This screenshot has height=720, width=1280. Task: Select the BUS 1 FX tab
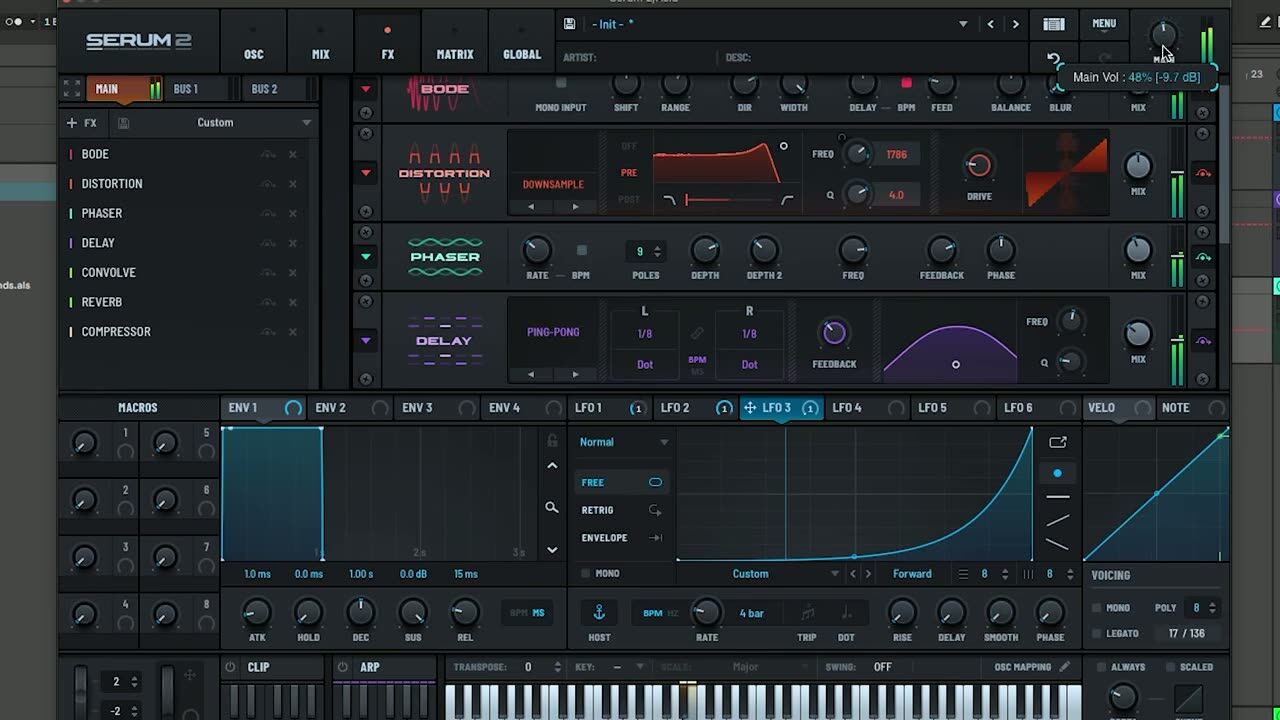pos(186,89)
